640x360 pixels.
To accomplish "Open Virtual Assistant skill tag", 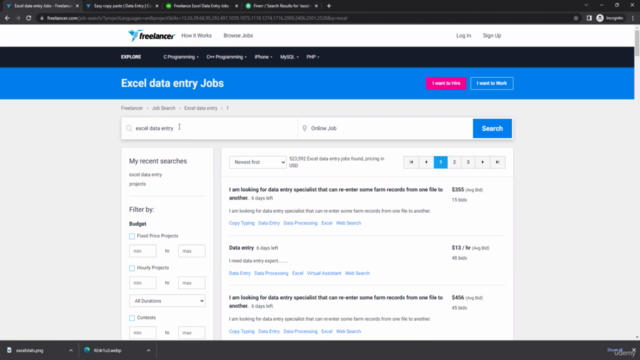I will pos(324,273).
